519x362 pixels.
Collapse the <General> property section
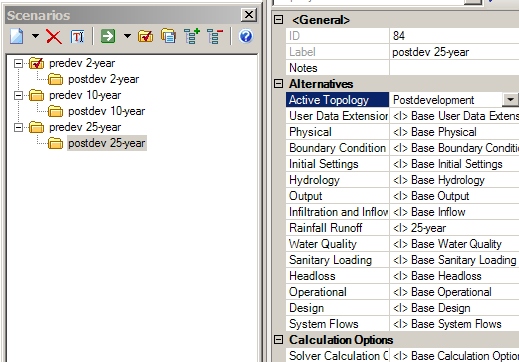coord(278,20)
